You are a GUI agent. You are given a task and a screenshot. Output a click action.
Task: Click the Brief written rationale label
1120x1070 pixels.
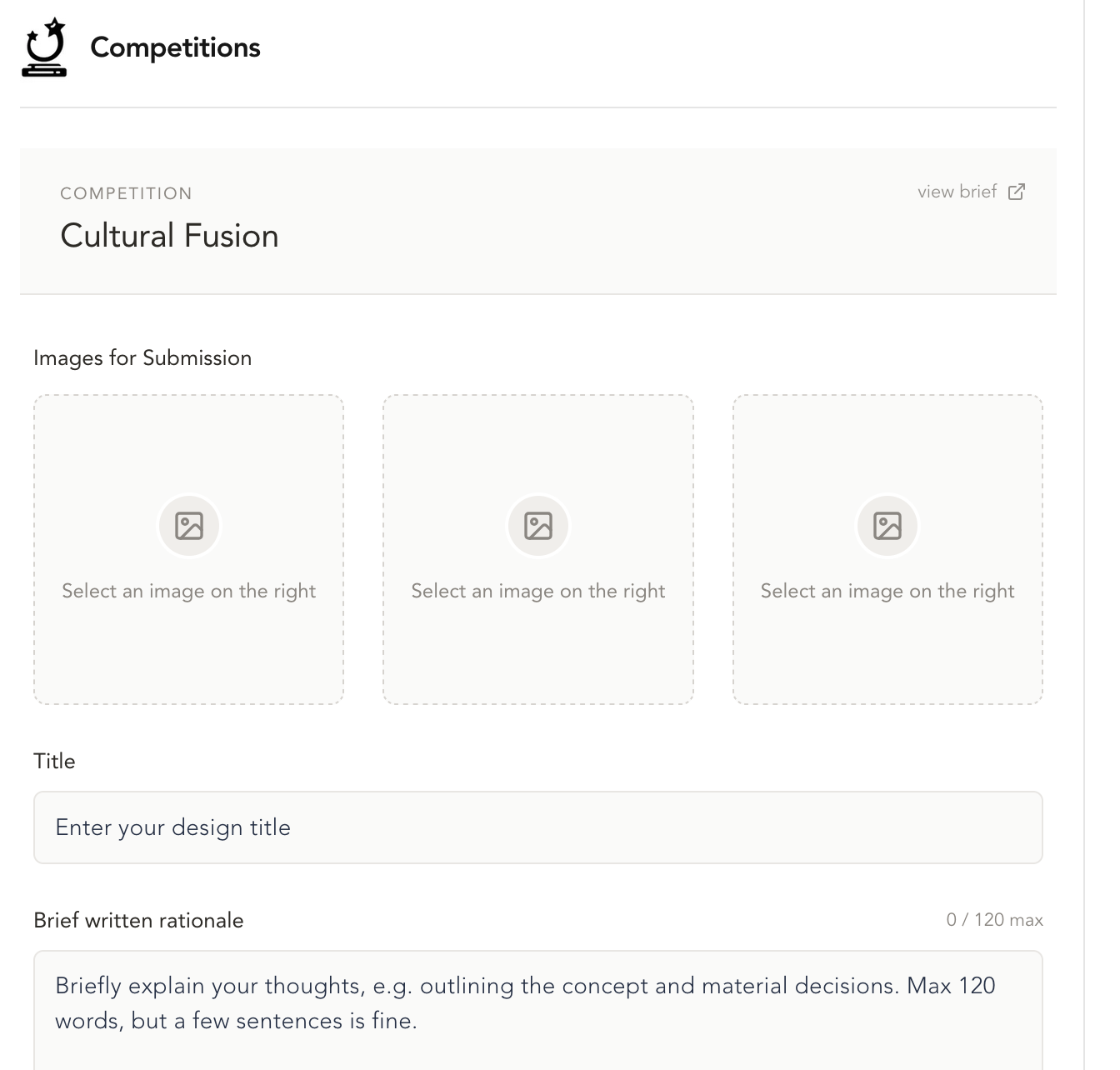[138, 919]
